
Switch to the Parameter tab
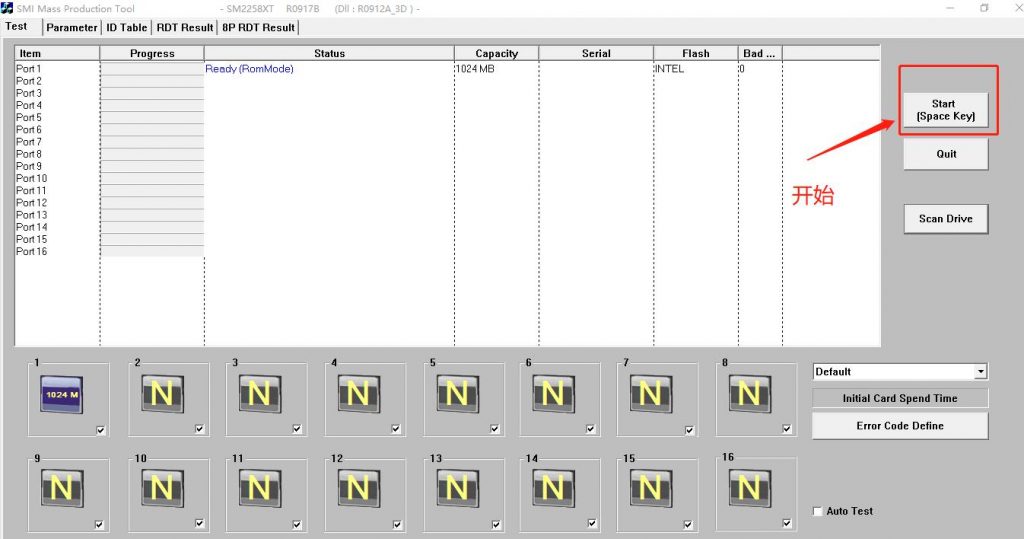pyautogui.click(x=72, y=28)
